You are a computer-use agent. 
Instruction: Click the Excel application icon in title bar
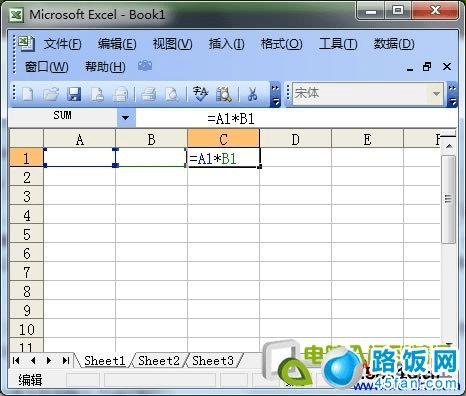tap(16, 15)
